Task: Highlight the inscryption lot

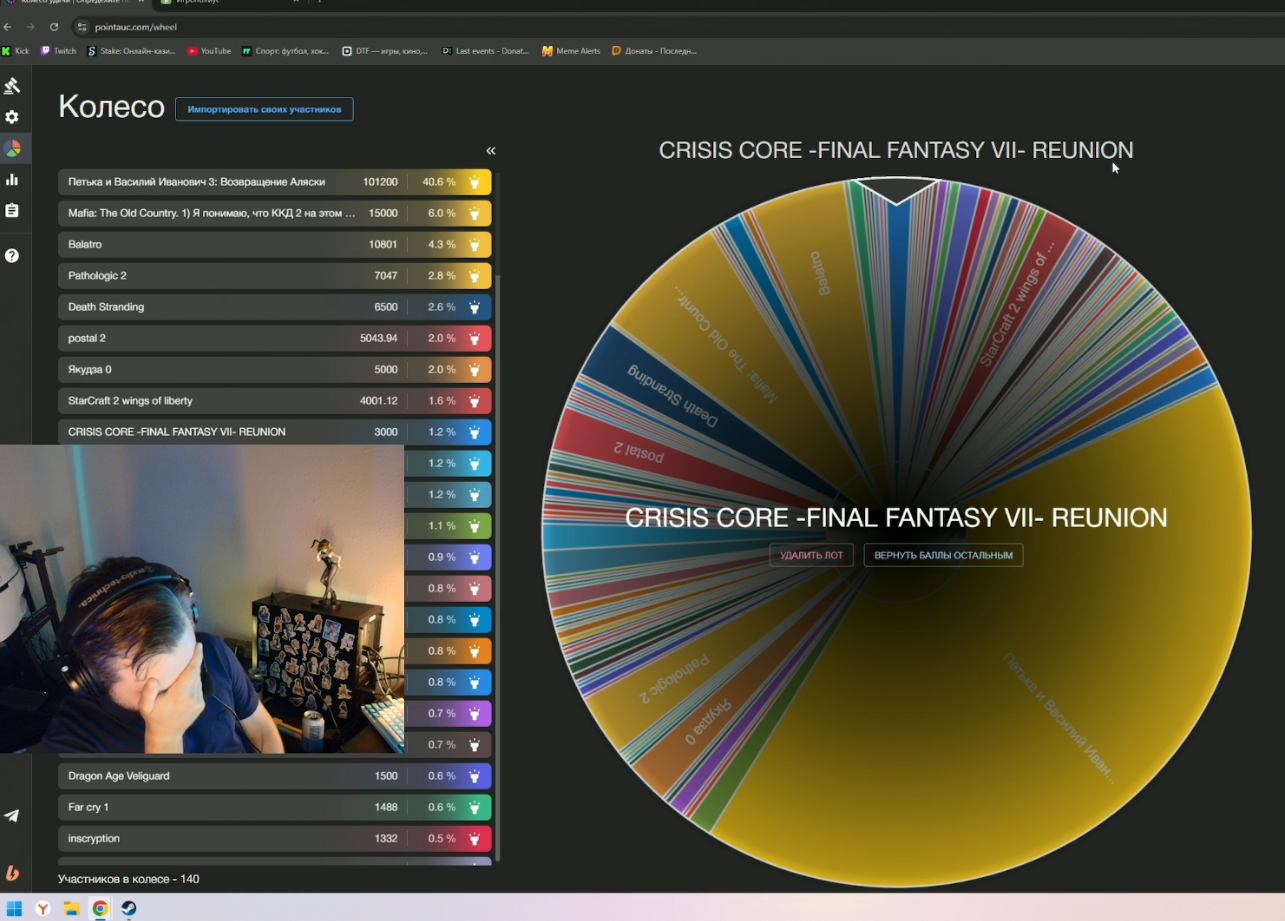Action: [475, 838]
